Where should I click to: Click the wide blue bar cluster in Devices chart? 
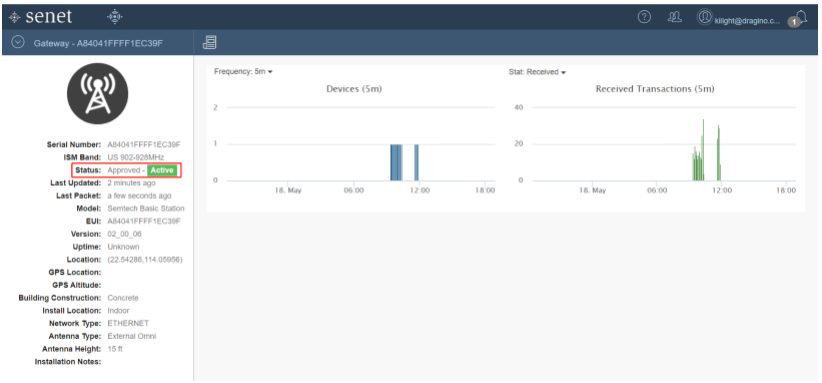[x=396, y=162]
